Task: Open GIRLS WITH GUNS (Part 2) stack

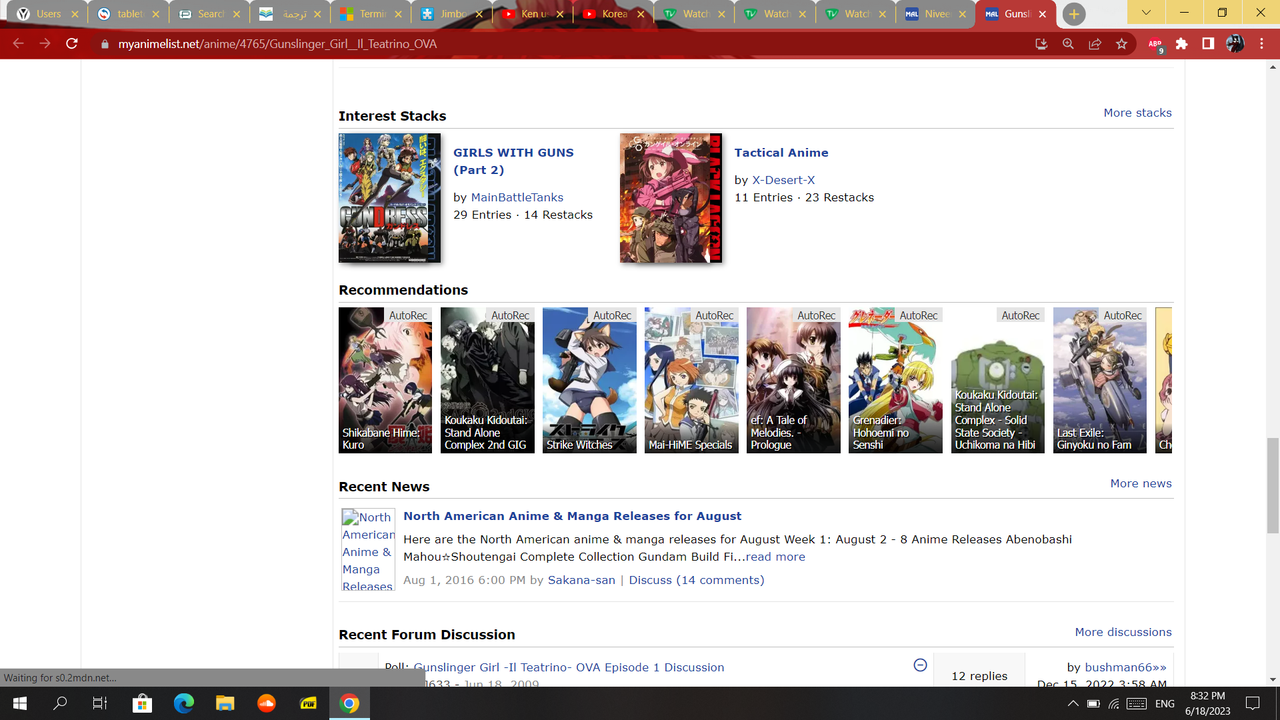Action: (513, 161)
